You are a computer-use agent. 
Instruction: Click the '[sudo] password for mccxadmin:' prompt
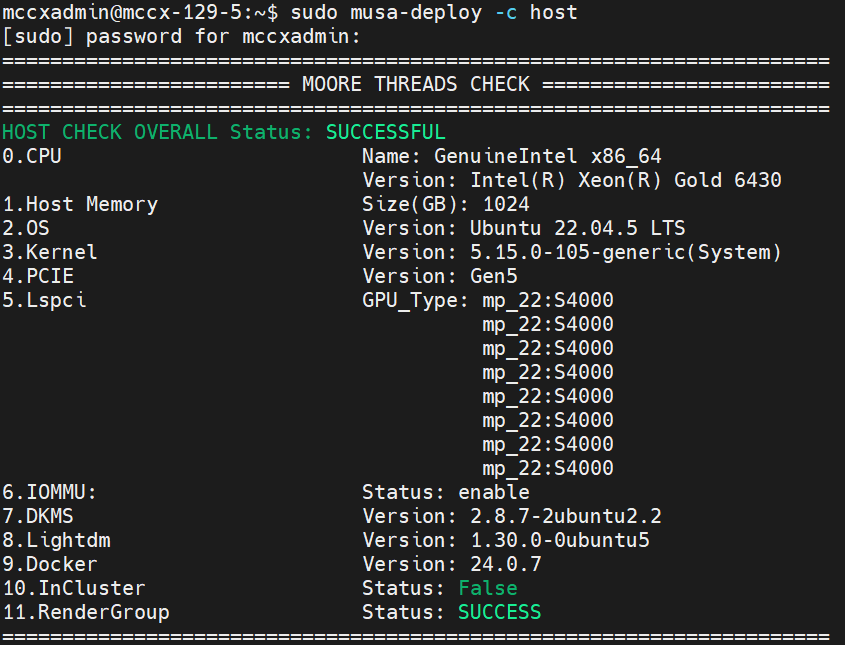click(182, 37)
